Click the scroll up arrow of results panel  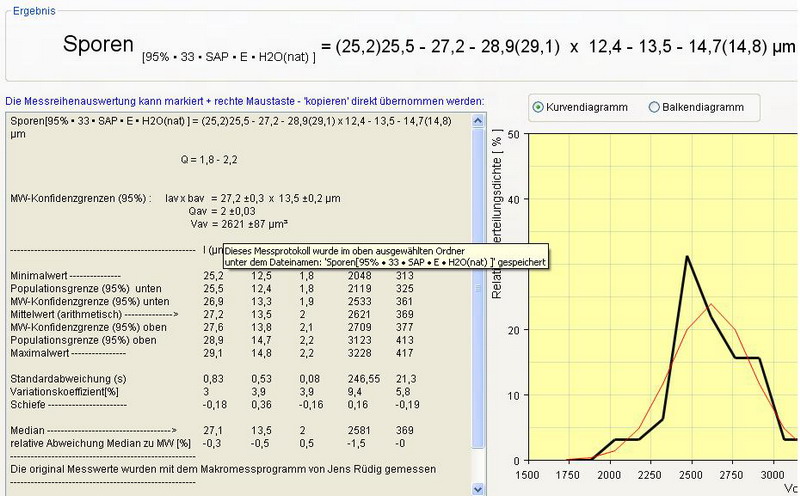pos(478,121)
